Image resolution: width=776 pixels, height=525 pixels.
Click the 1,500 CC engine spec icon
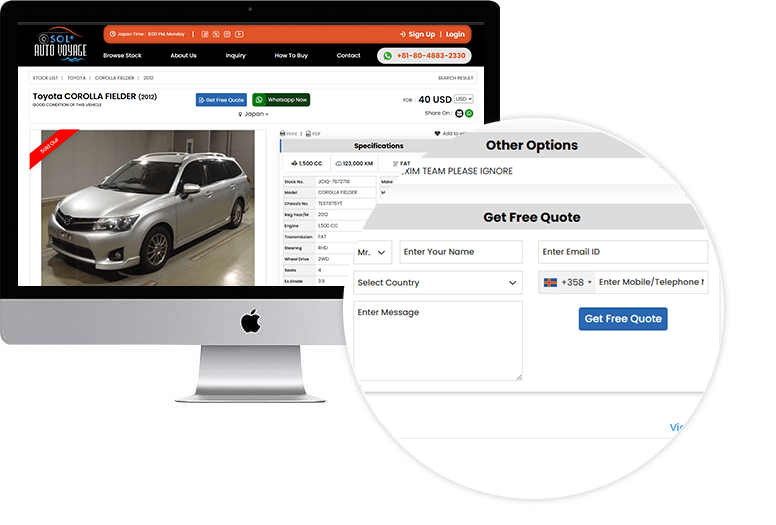point(294,163)
